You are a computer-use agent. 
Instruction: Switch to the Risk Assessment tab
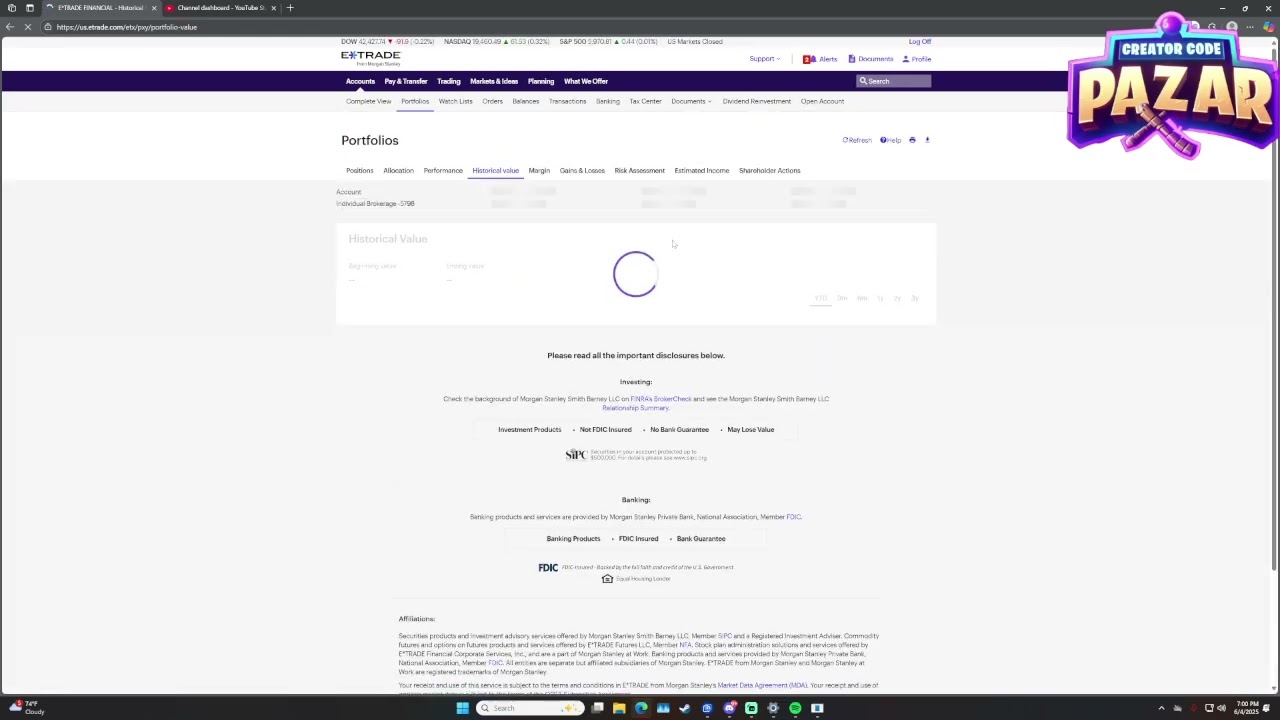click(639, 170)
